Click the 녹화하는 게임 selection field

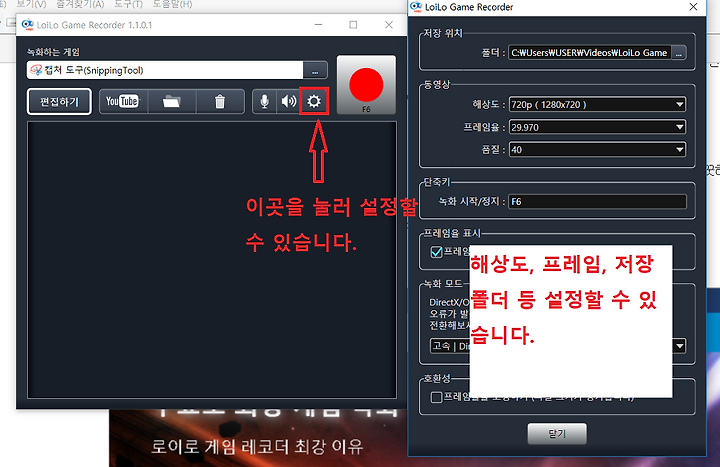pos(165,70)
